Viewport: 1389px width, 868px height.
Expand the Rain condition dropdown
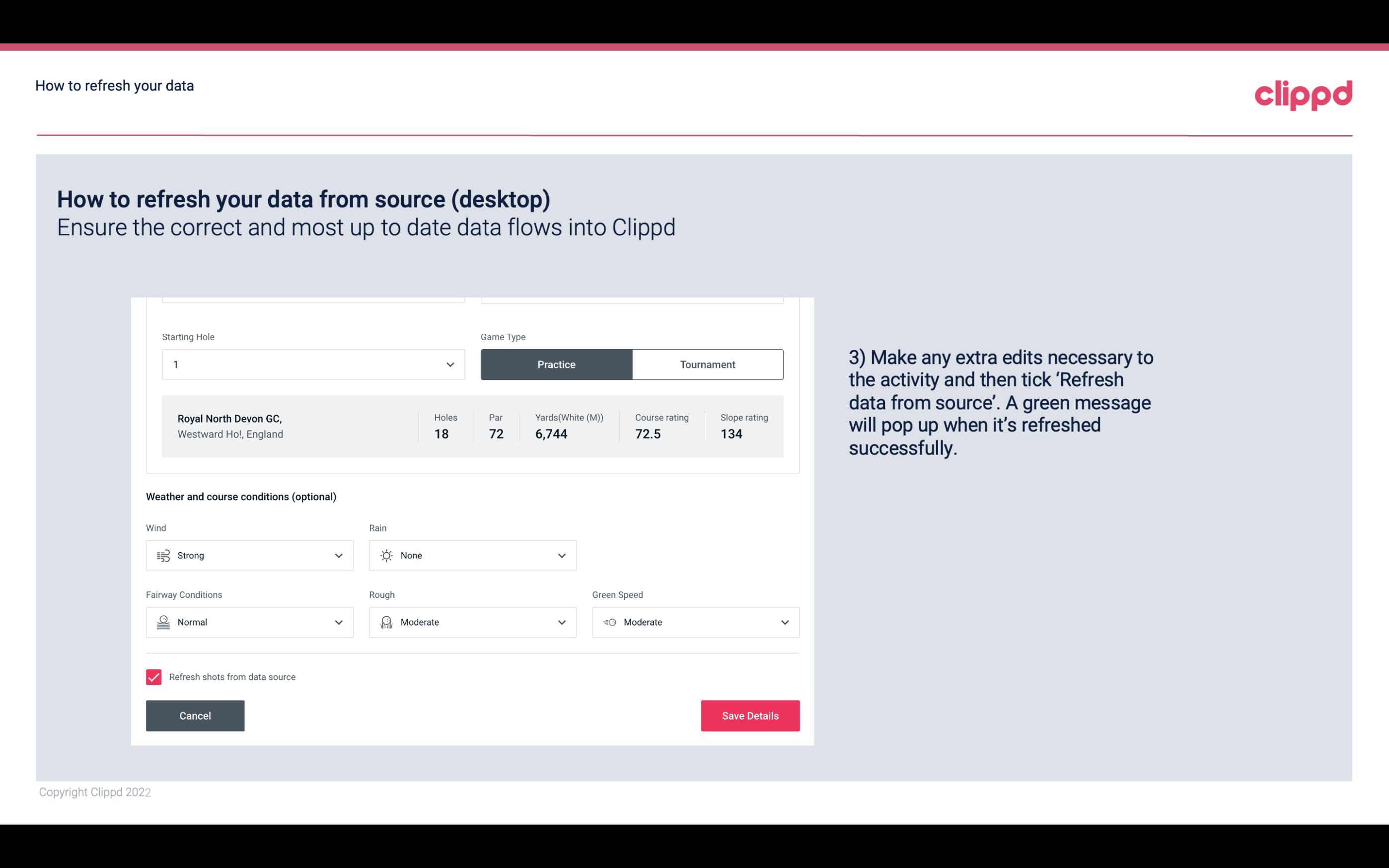tap(561, 555)
